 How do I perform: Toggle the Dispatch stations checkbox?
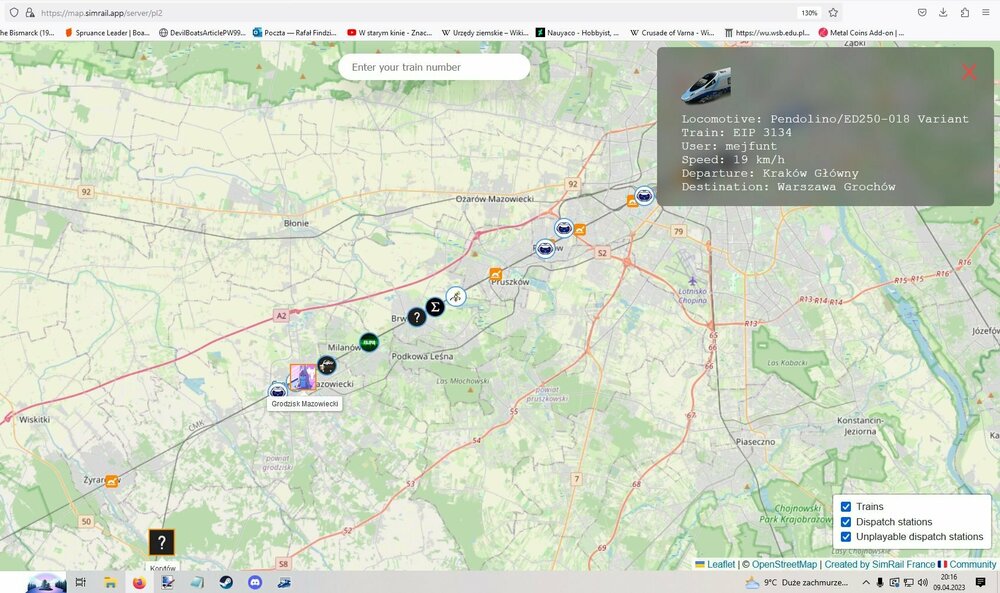pyautogui.click(x=846, y=522)
